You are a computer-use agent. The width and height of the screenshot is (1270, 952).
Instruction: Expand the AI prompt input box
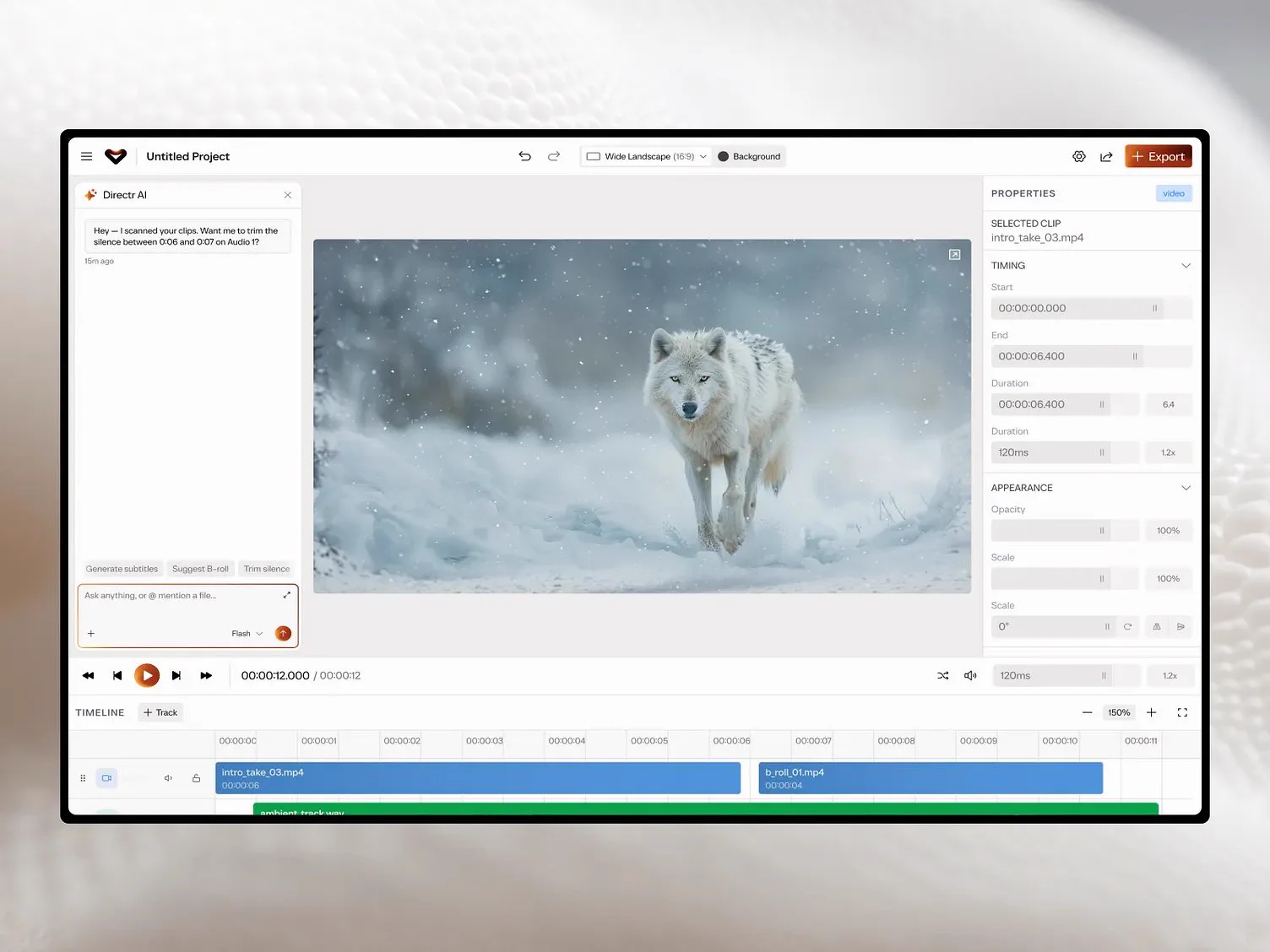(287, 595)
